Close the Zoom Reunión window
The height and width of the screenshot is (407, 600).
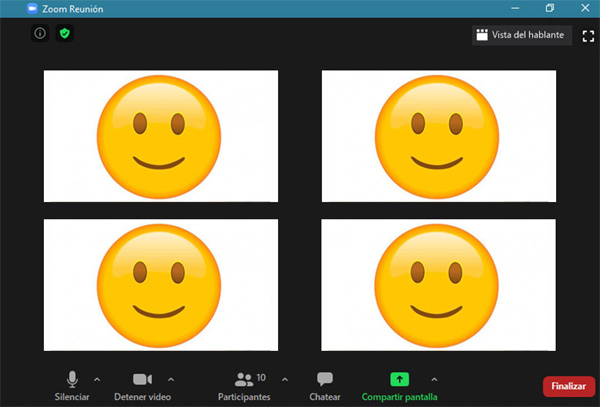pos(585,8)
